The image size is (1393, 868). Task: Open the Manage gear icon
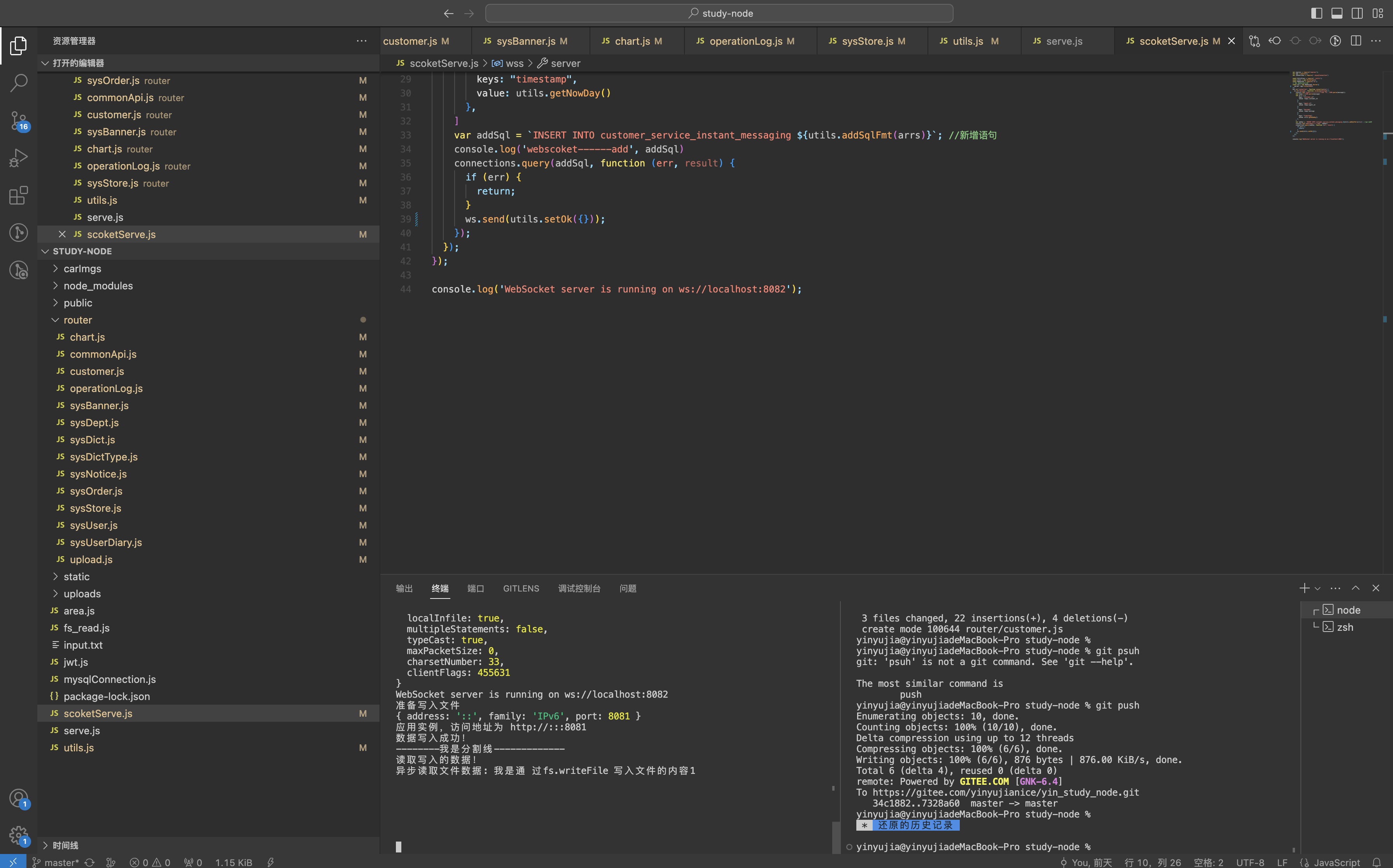(x=18, y=836)
